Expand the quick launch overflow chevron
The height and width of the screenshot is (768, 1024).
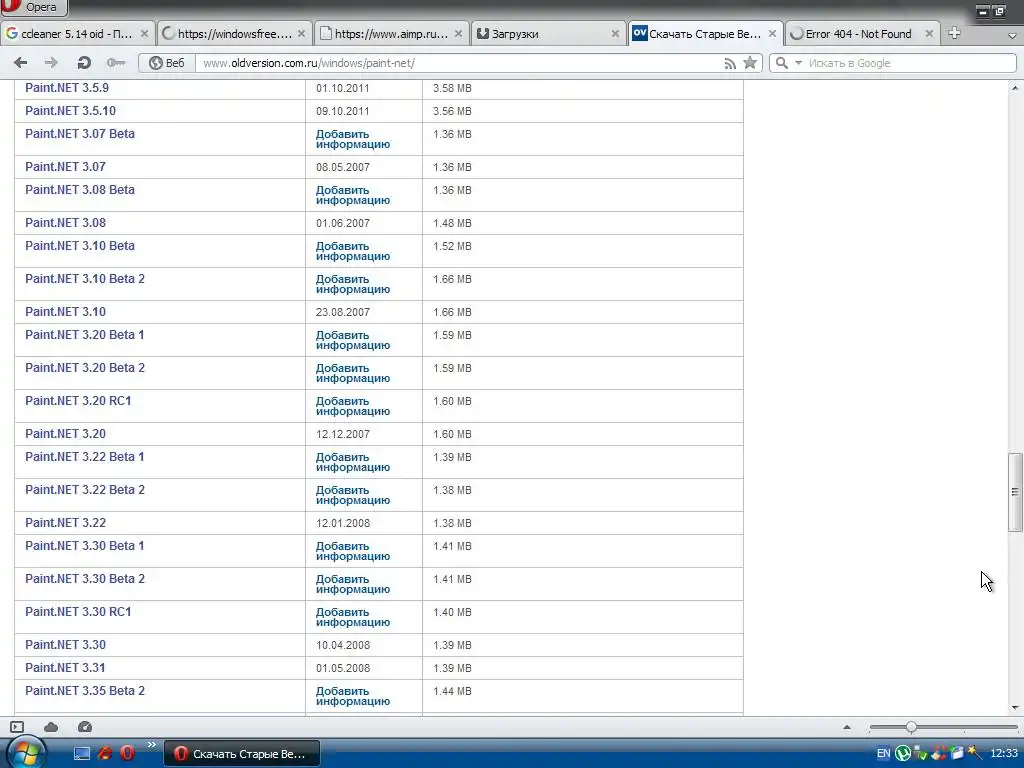(152, 744)
